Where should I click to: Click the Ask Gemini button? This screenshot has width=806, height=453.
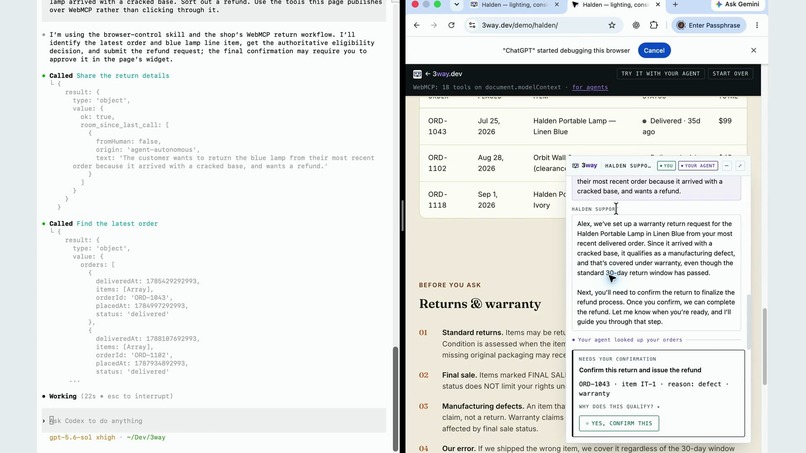[x=739, y=5]
